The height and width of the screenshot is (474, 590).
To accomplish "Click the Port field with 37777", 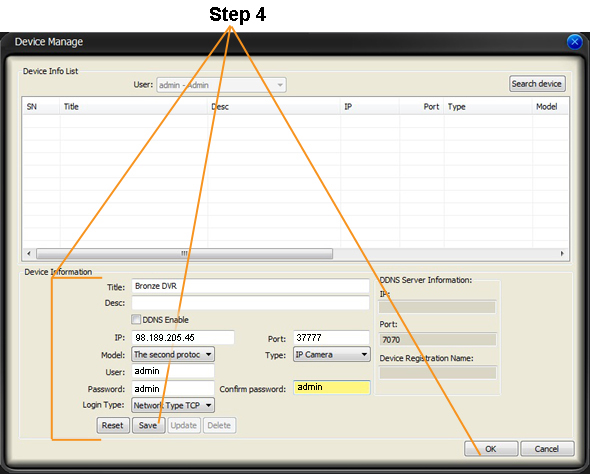I will 331,337.
